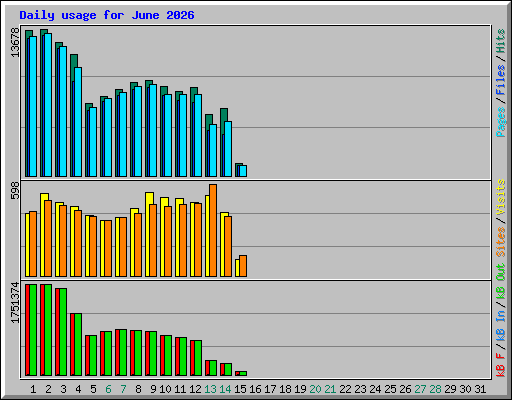The width and height of the screenshot is (512, 400).
Task: Click green day 7 on the x-axis
Action: point(123,389)
